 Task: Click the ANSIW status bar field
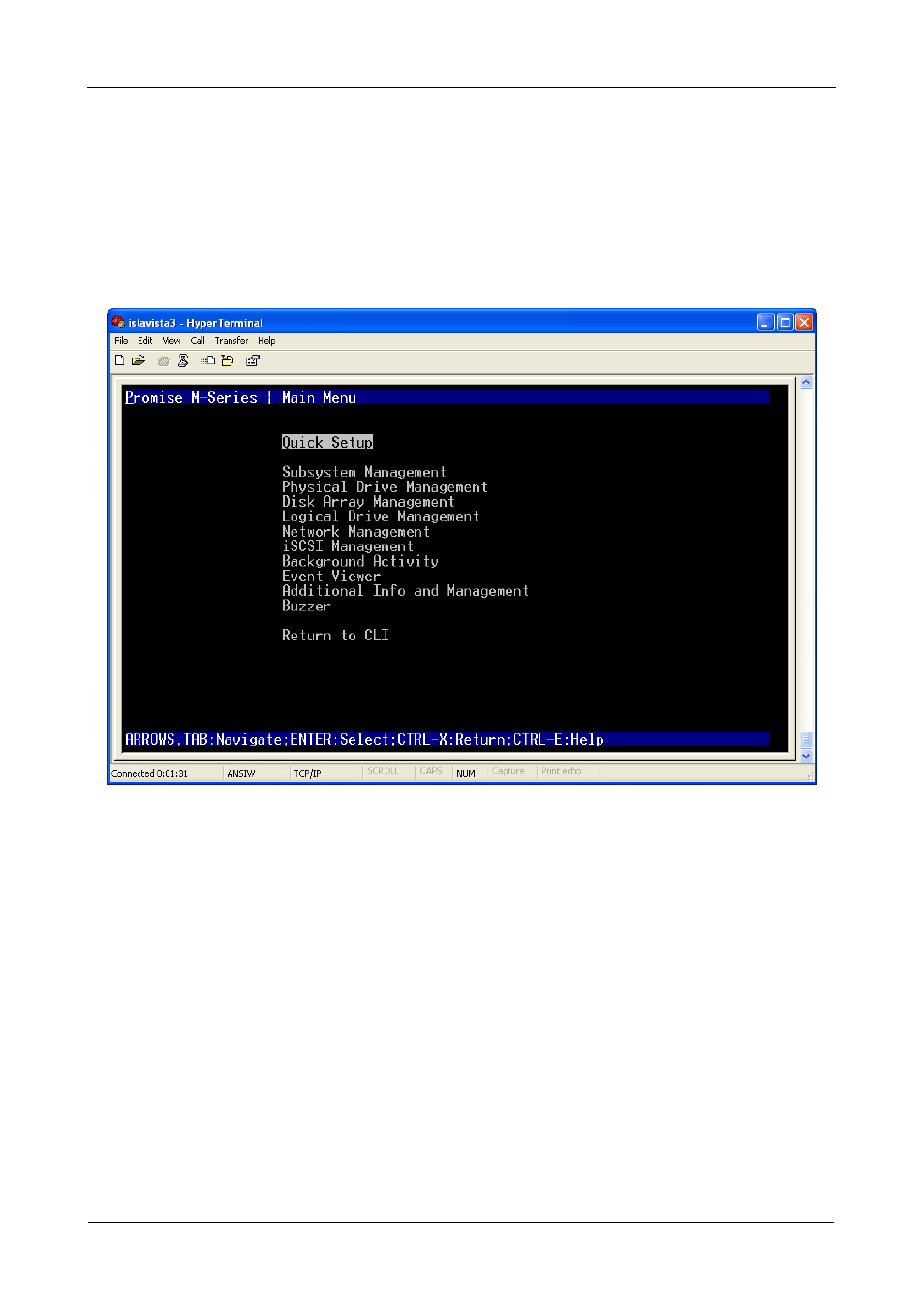click(241, 773)
